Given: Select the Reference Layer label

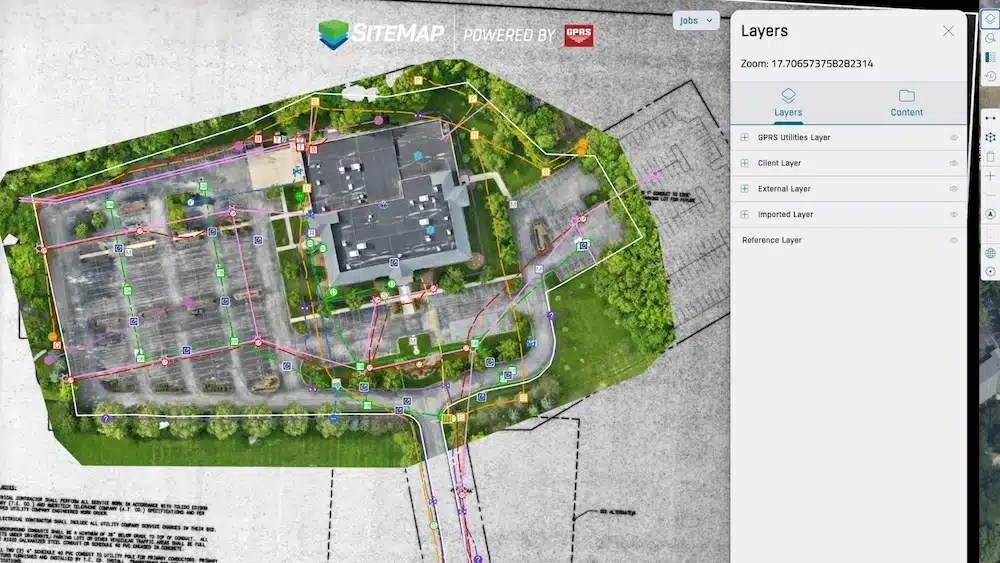Looking at the screenshot, I should click(x=772, y=240).
